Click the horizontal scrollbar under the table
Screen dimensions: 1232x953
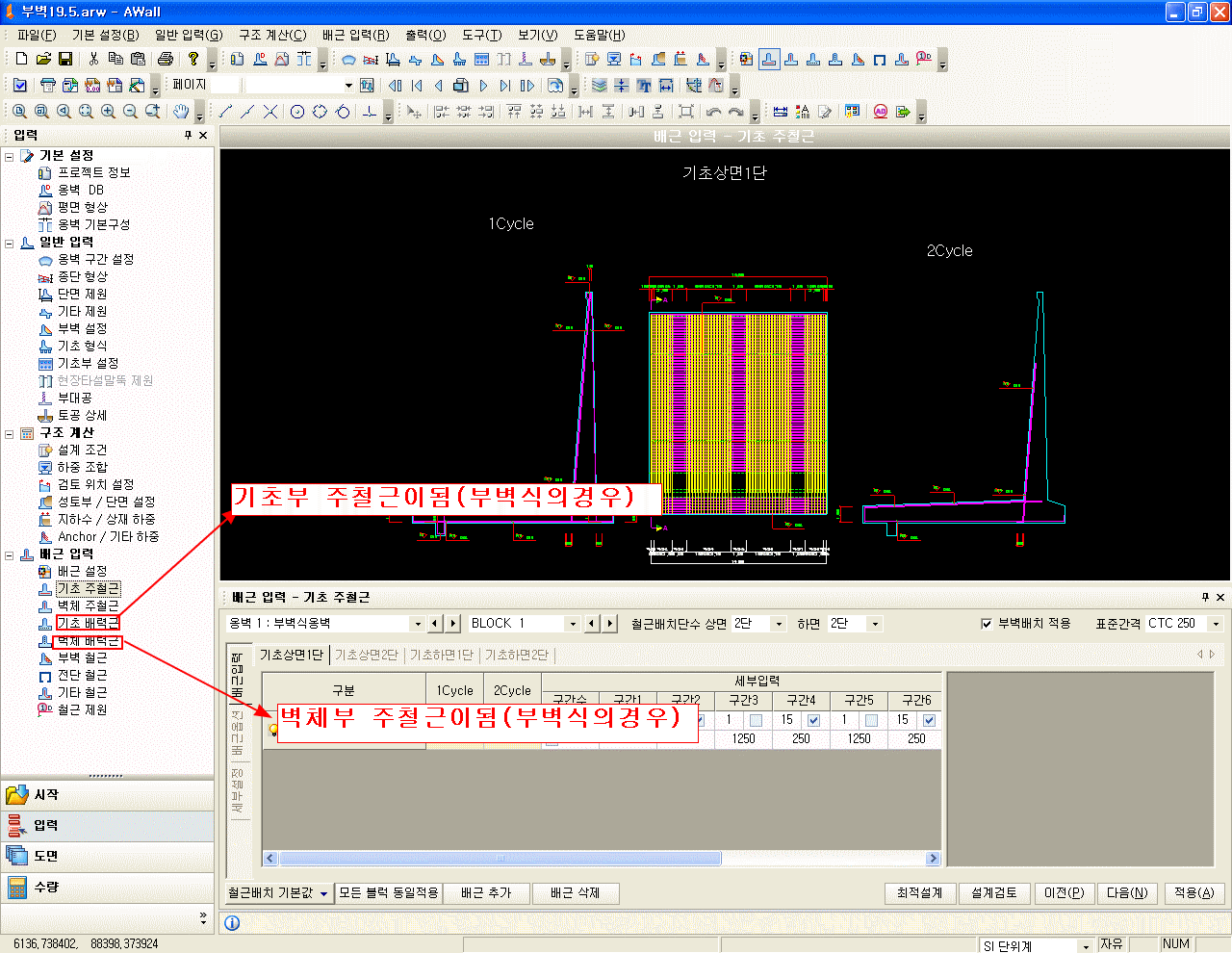[x=603, y=859]
